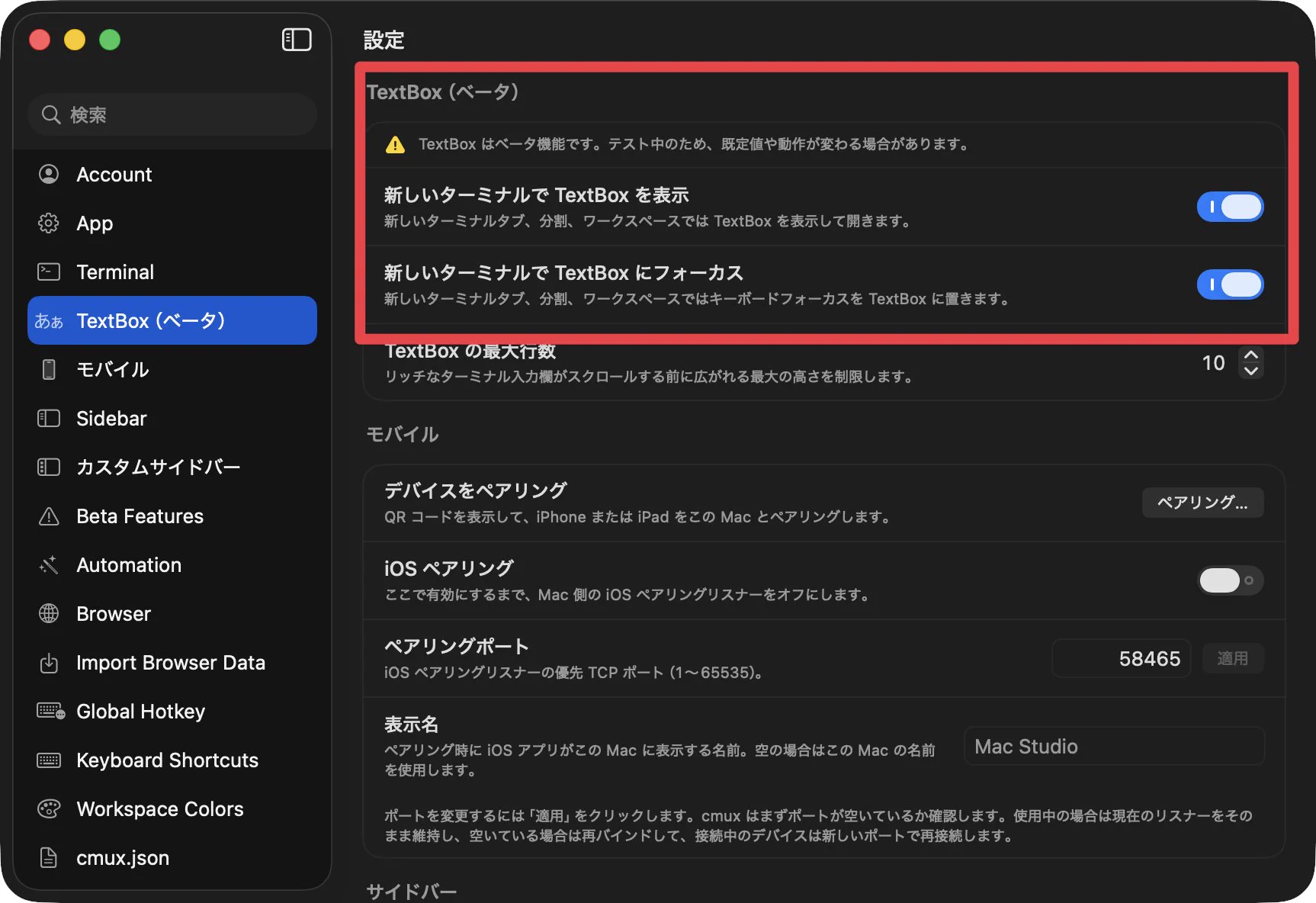Viewport: 1316px width, 903px height.
Task: Toggle the sidebar panel icon
Action: [297, 40]
